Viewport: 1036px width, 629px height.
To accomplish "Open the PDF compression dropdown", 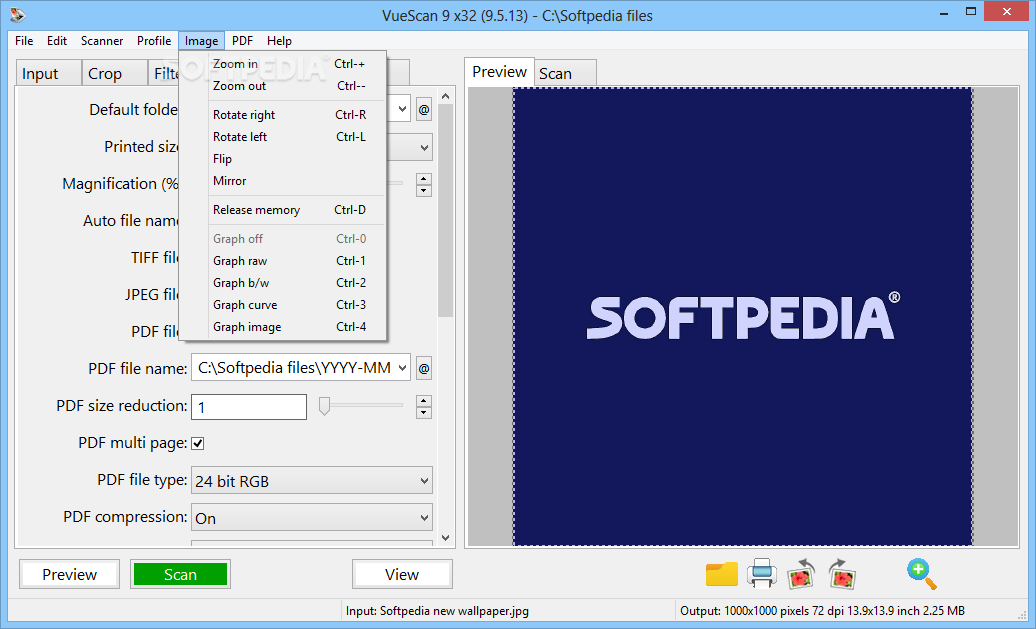I will 312,518.
